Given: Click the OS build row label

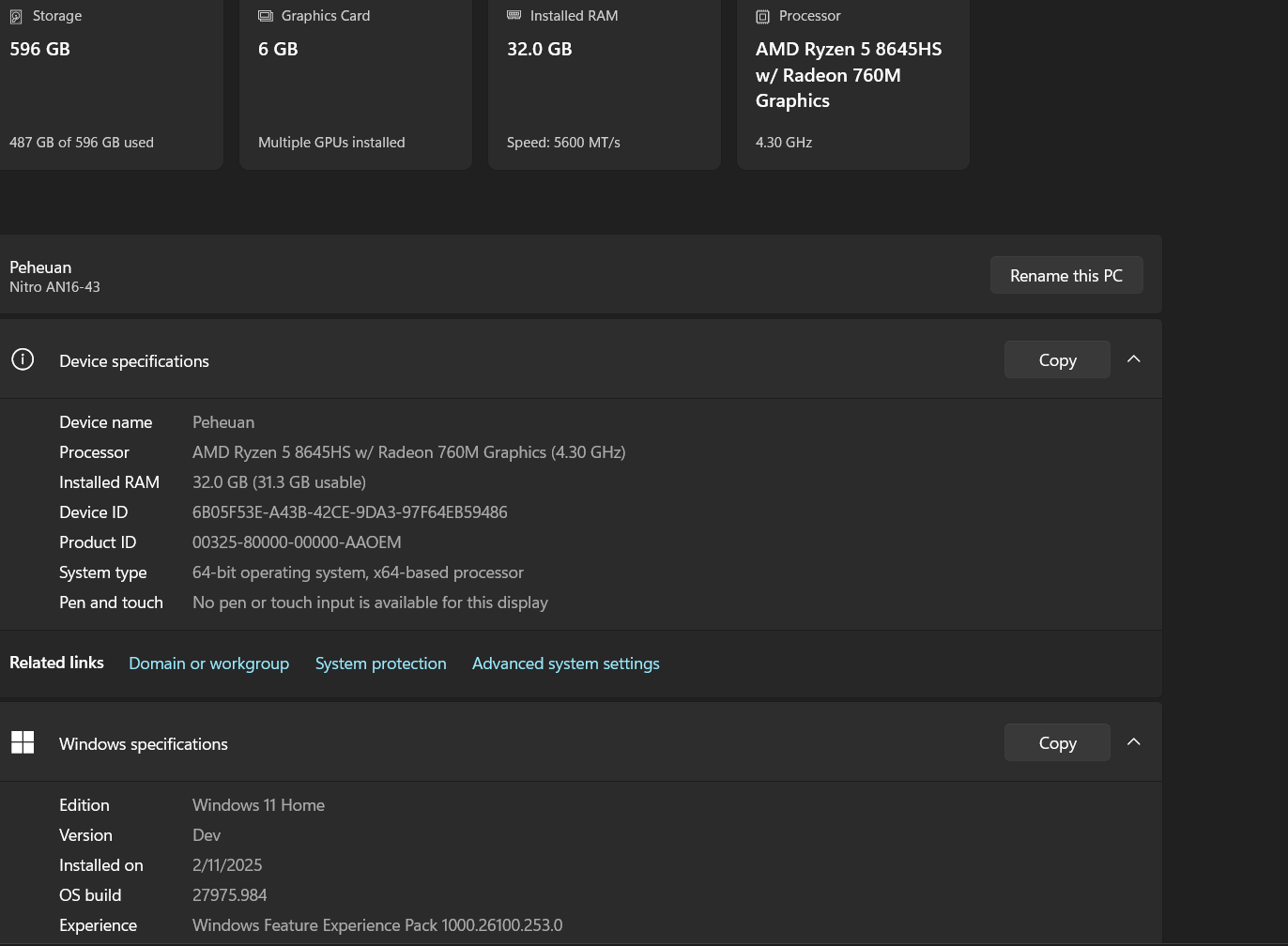Looking at the screenshot, I should coord(90,895).
